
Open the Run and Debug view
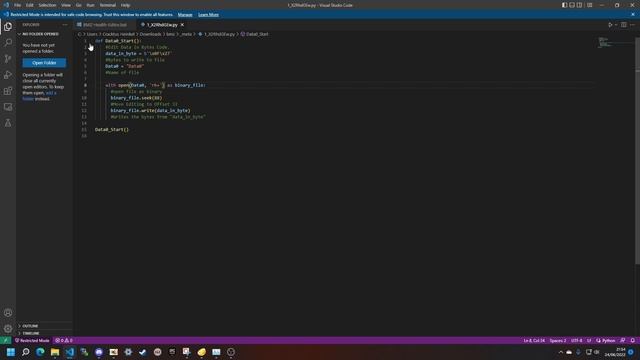pos(8,75)
